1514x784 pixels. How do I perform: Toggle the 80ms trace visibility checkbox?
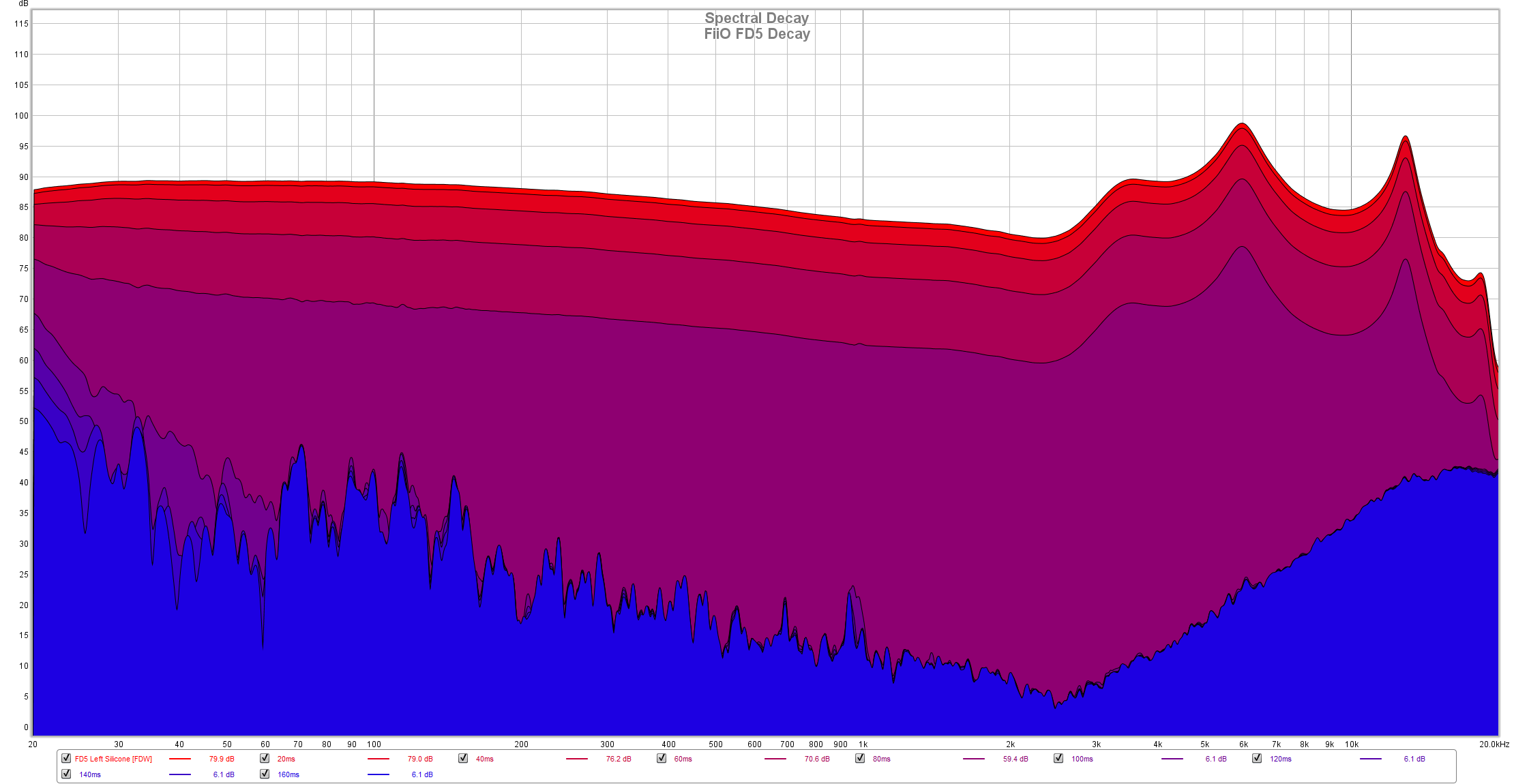click(x=860, y=758)
